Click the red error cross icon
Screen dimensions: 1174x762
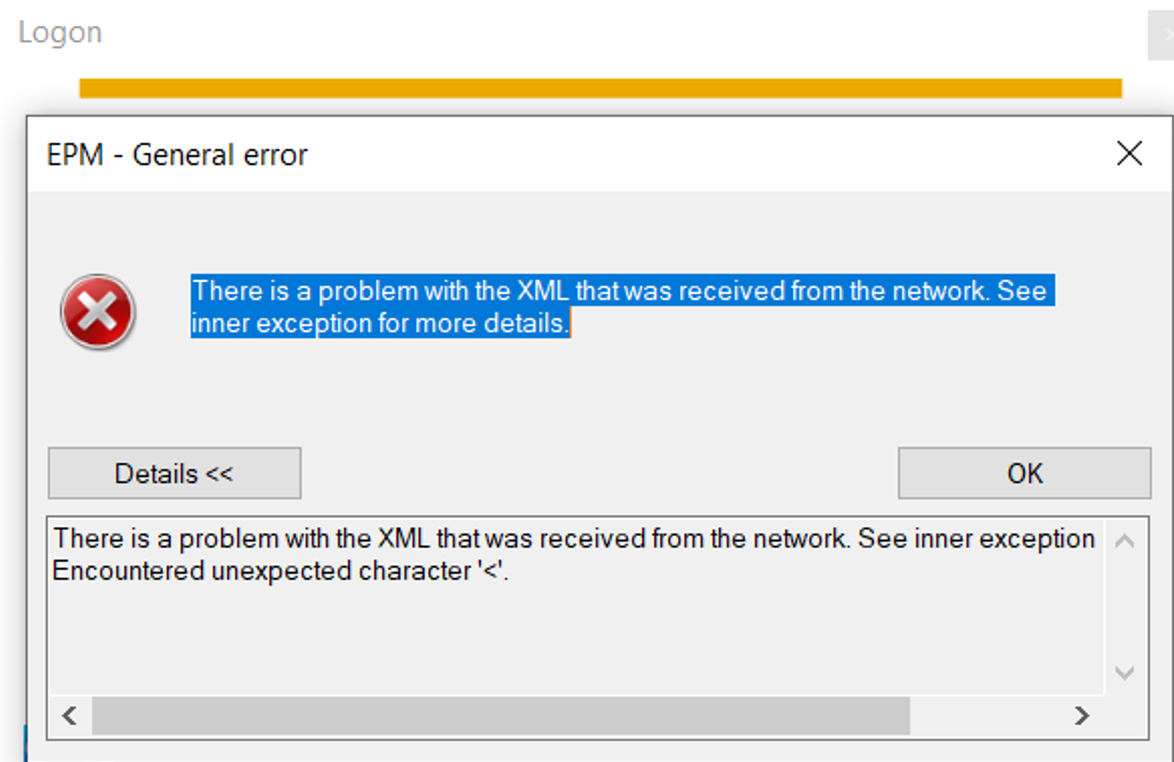[x=98, y=311]
